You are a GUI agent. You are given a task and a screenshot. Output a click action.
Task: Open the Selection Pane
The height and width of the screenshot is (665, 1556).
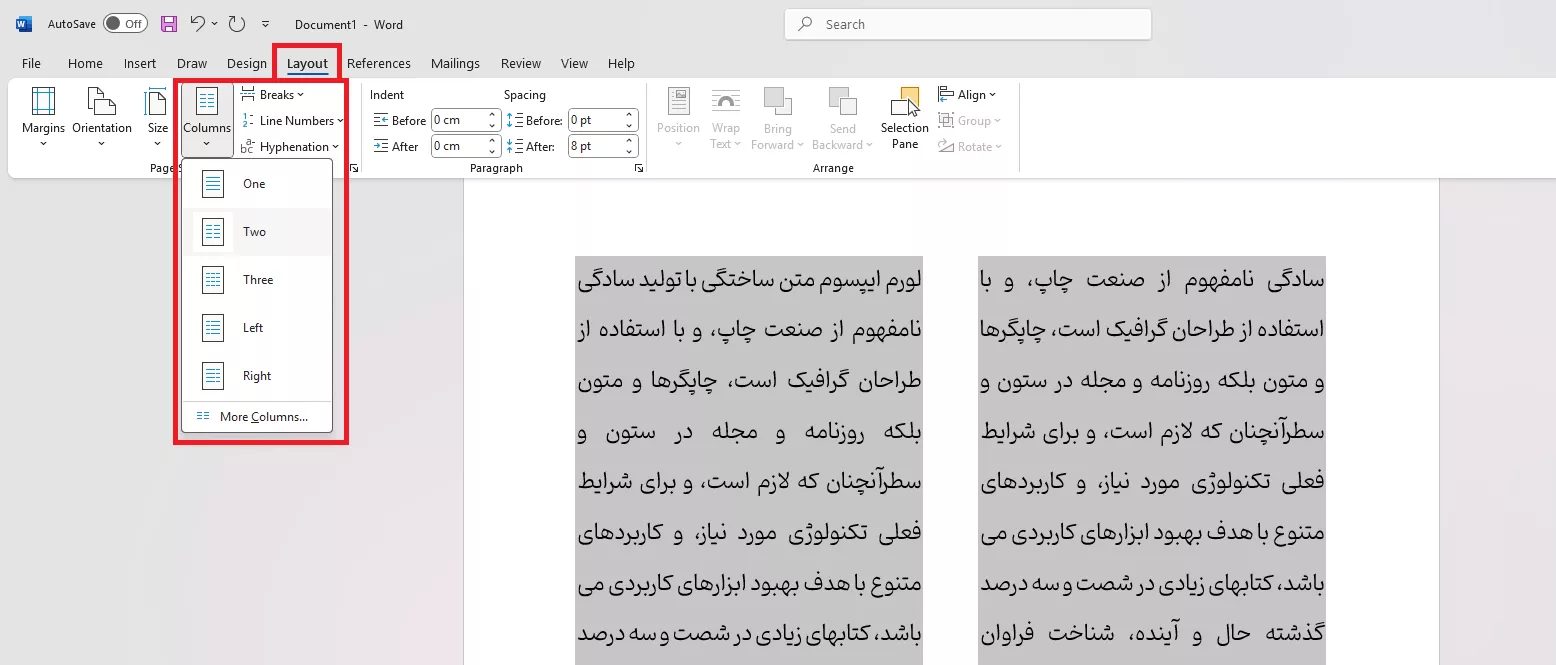[x=905, y=118]
